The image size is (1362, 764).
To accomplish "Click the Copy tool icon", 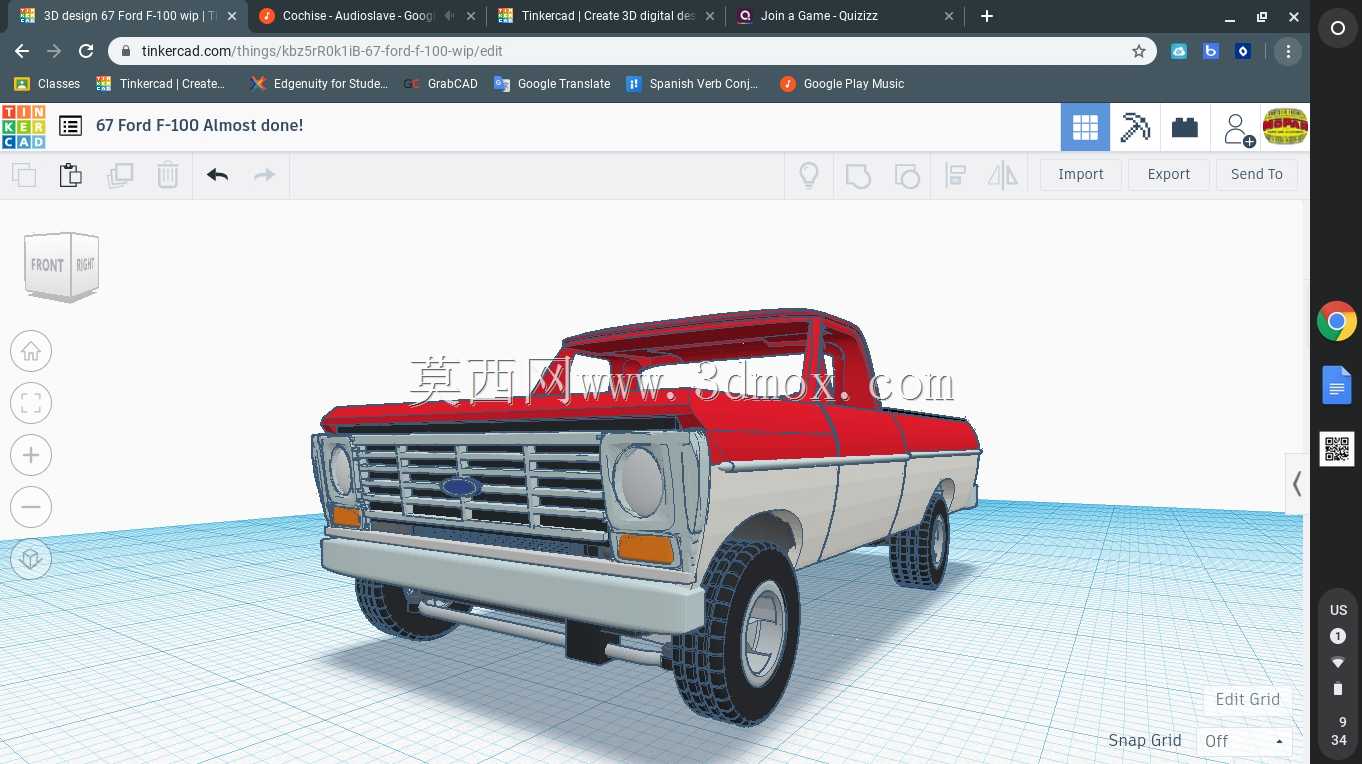I will 24,175.
